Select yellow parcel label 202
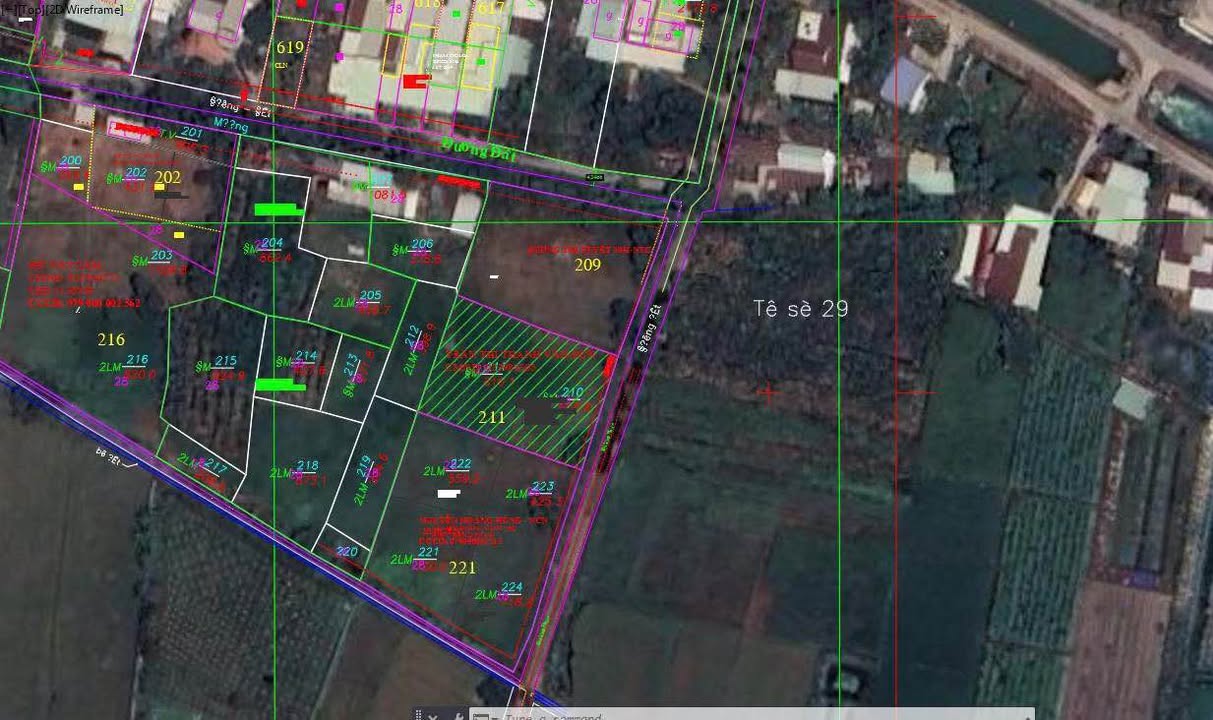This screenshot has width=1213, height=720. click(x=168, y=177)
